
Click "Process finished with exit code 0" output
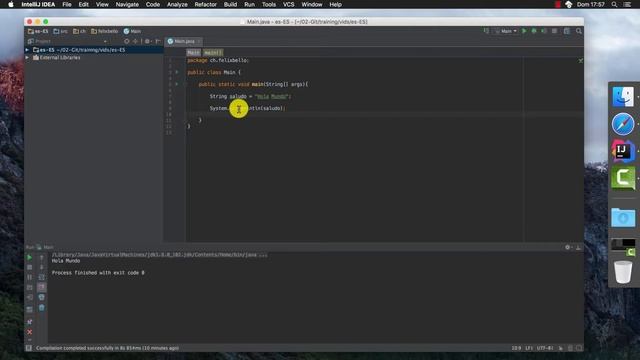98,273
